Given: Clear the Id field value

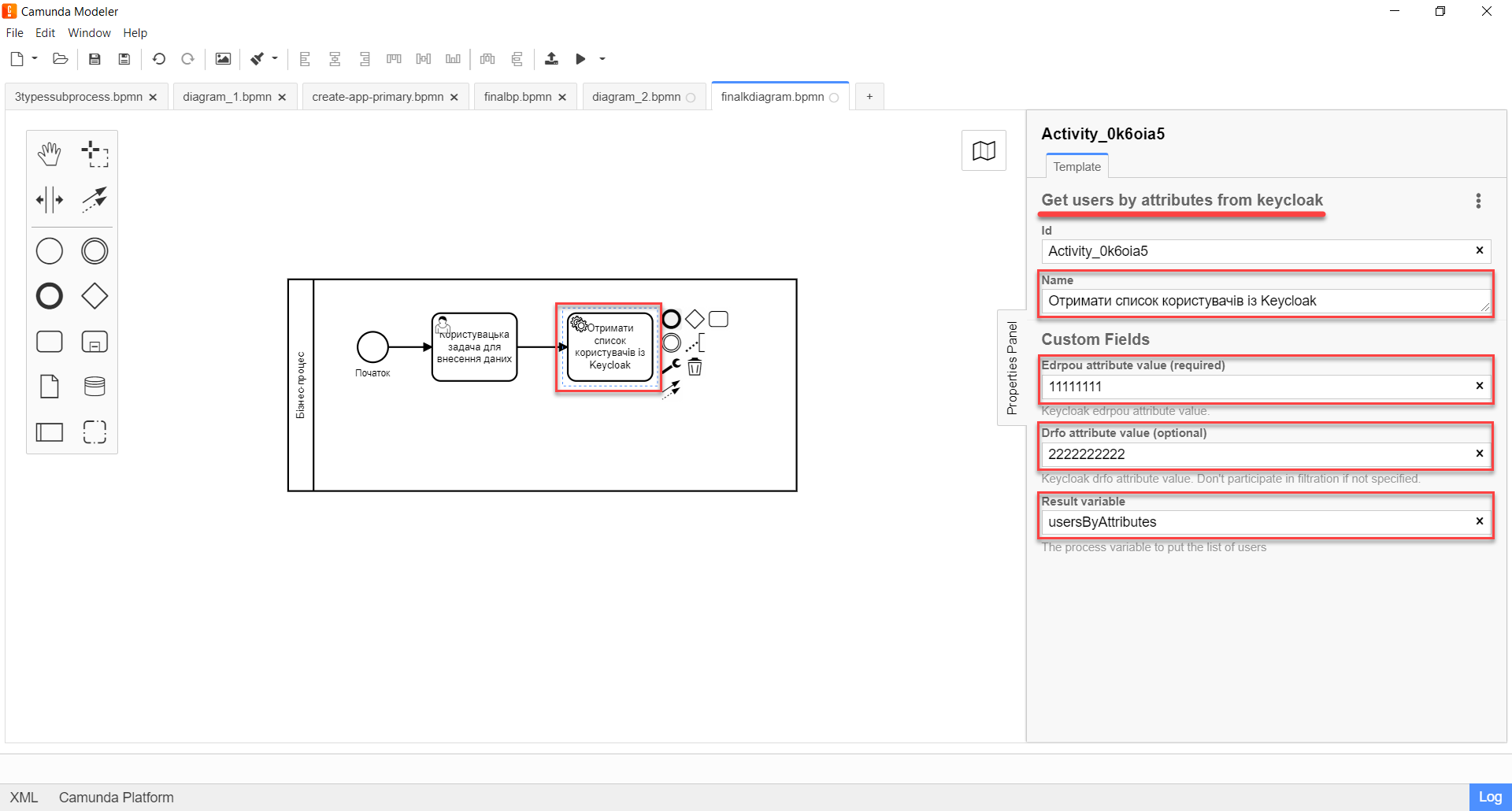Looking at the screenshot, I should (1479, 250).
